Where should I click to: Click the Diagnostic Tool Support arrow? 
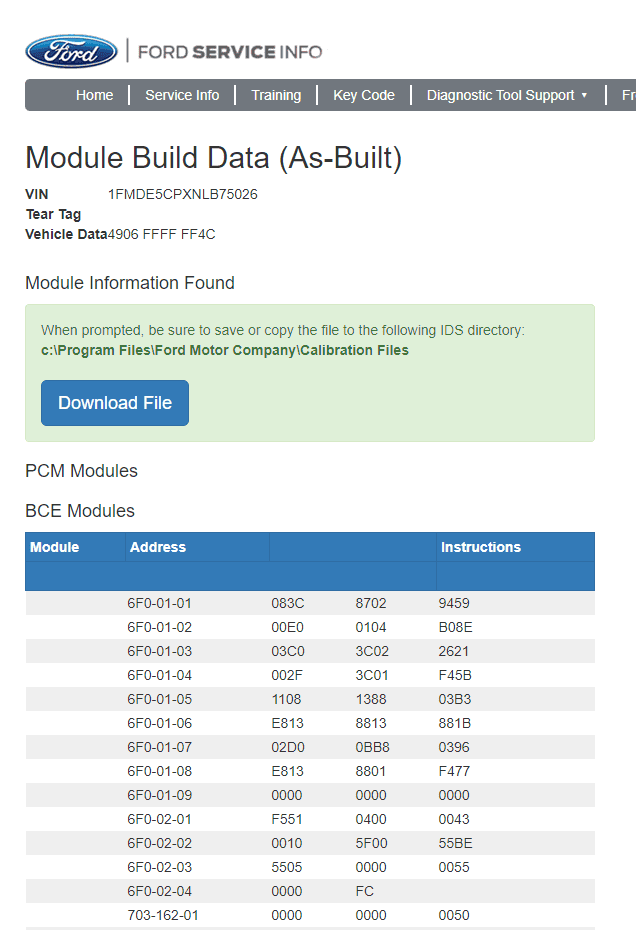click(584, 95)
